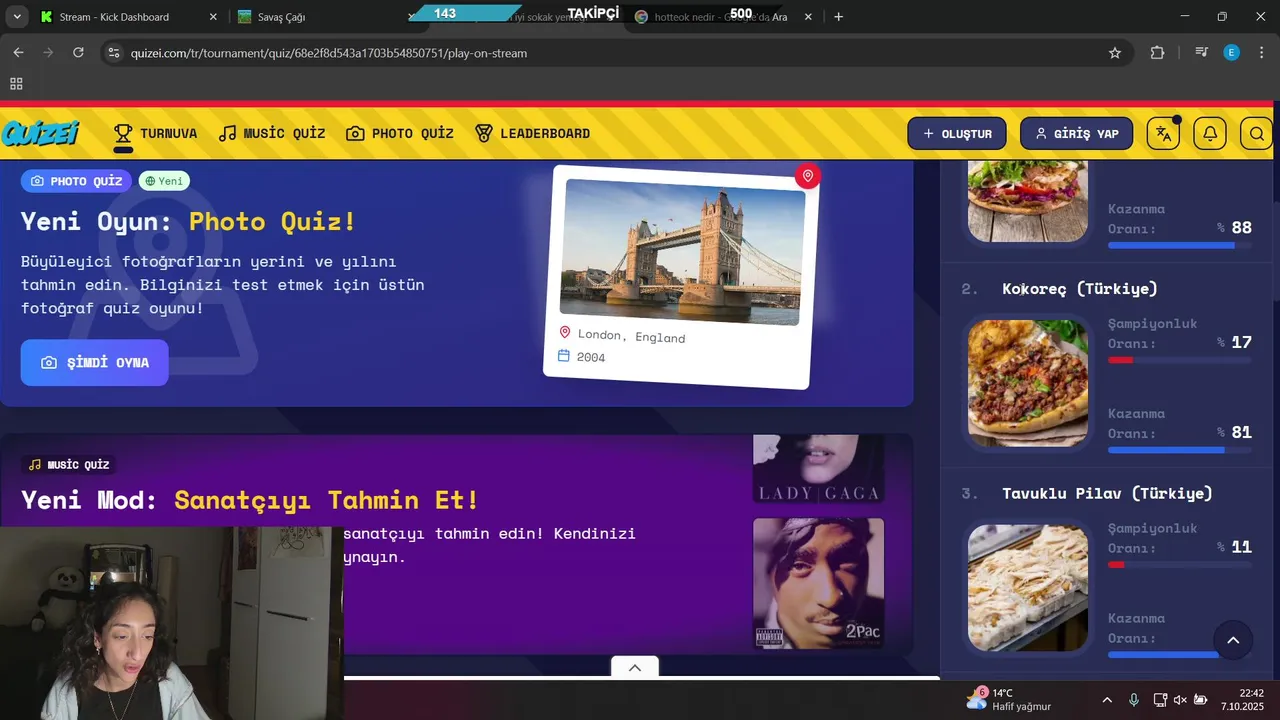This screenshot has height=720, width=1280.
Task: Open the Chrome three-dot menu
Action: (1261, 53)
